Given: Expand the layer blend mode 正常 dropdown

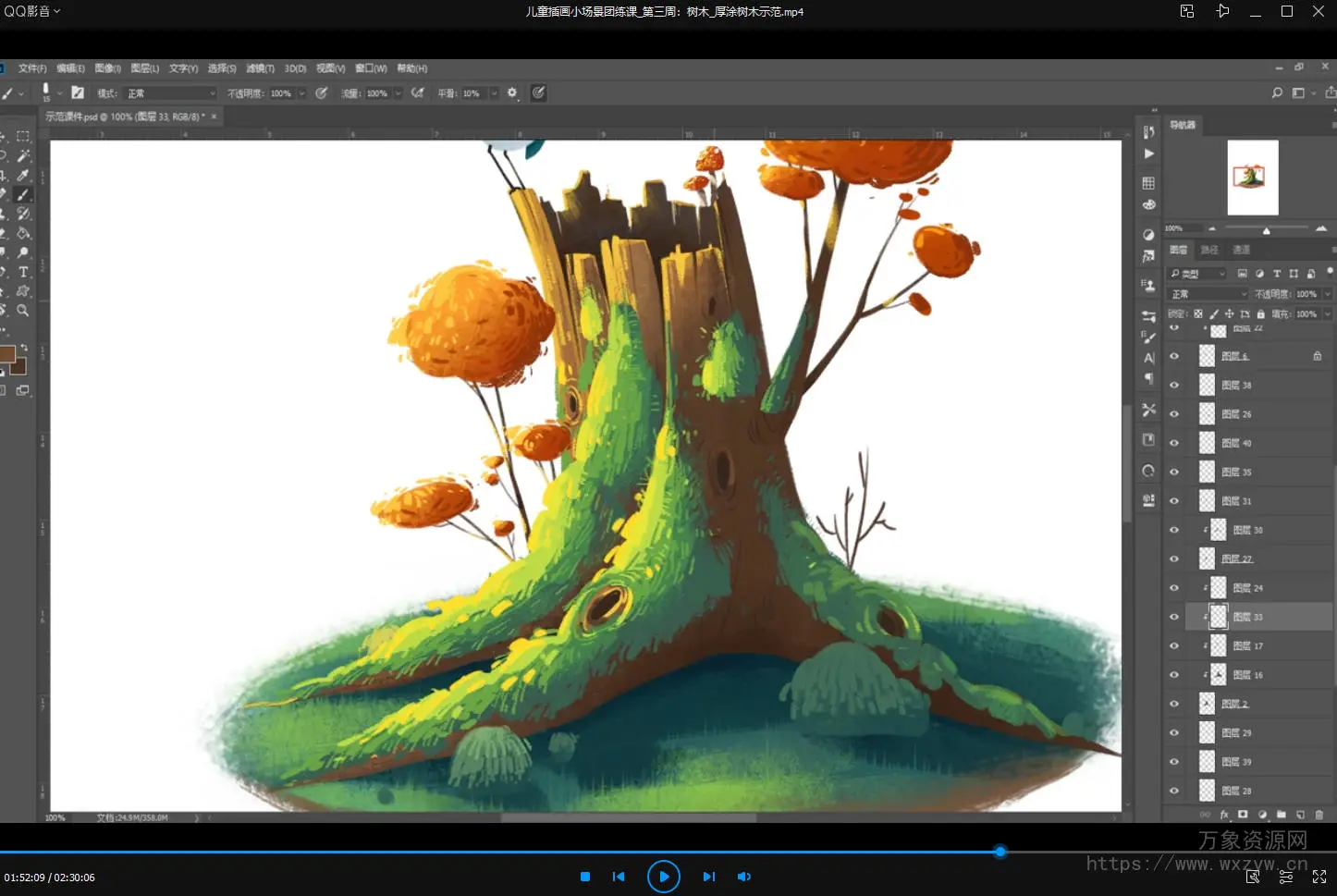Looking at the screenshot, I should pos(1208,294).
